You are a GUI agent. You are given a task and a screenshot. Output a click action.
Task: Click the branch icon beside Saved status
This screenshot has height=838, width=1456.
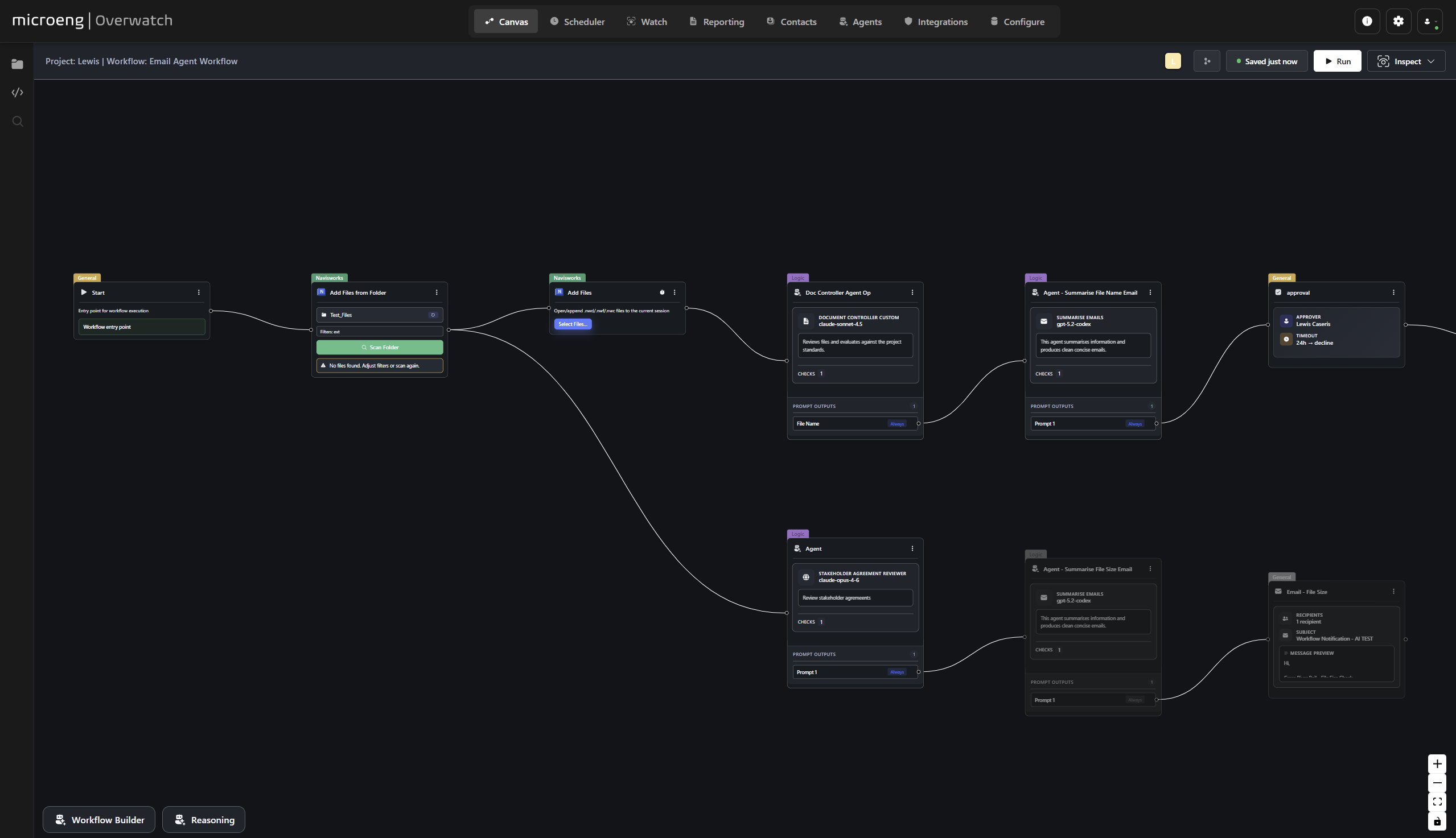tap(1207, 61)
